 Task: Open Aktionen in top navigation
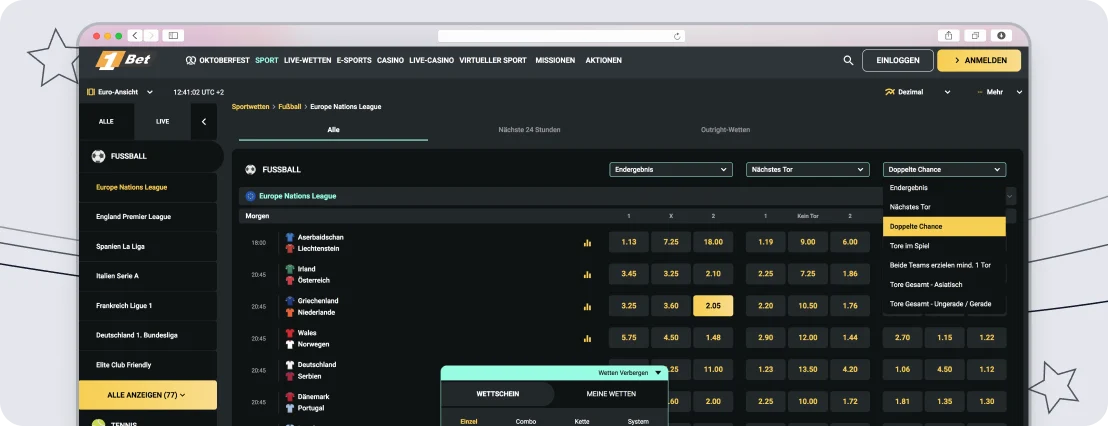click(603, 61)
